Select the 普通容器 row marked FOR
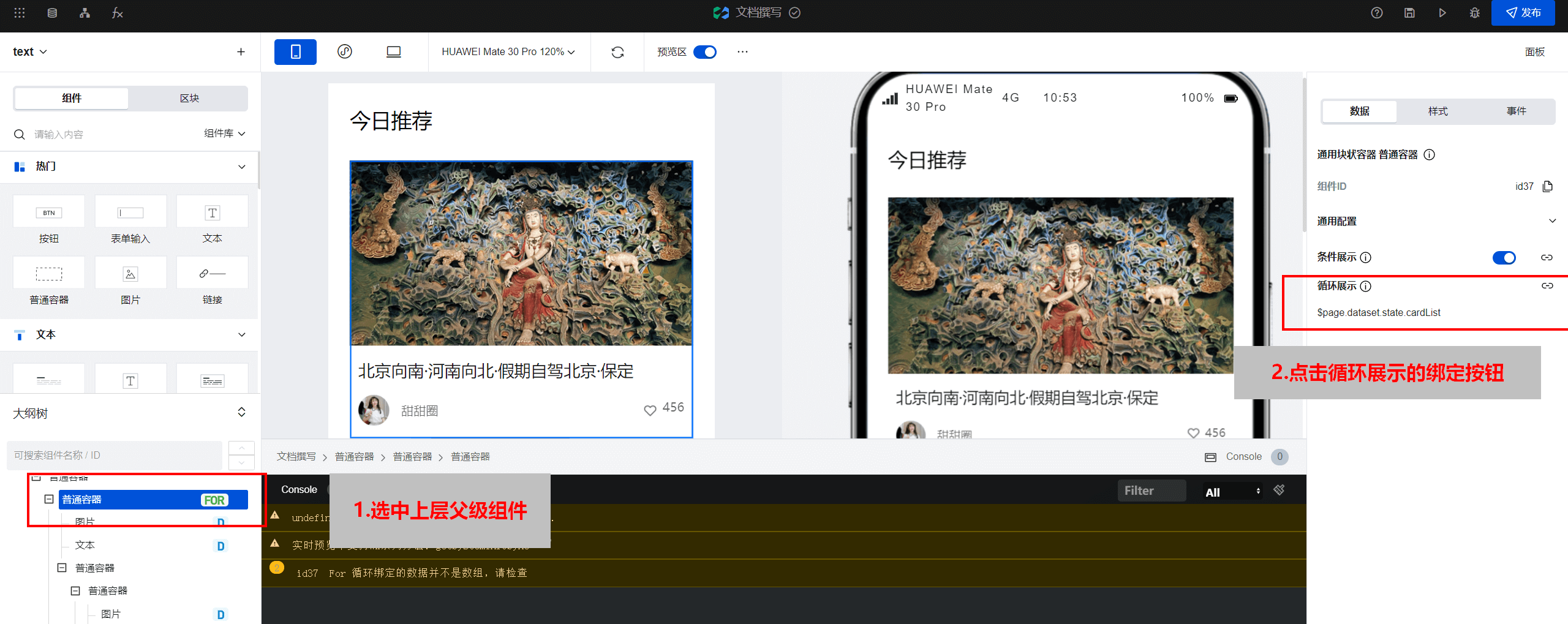This screenshot has width=1568, height=624. point(153,500)
